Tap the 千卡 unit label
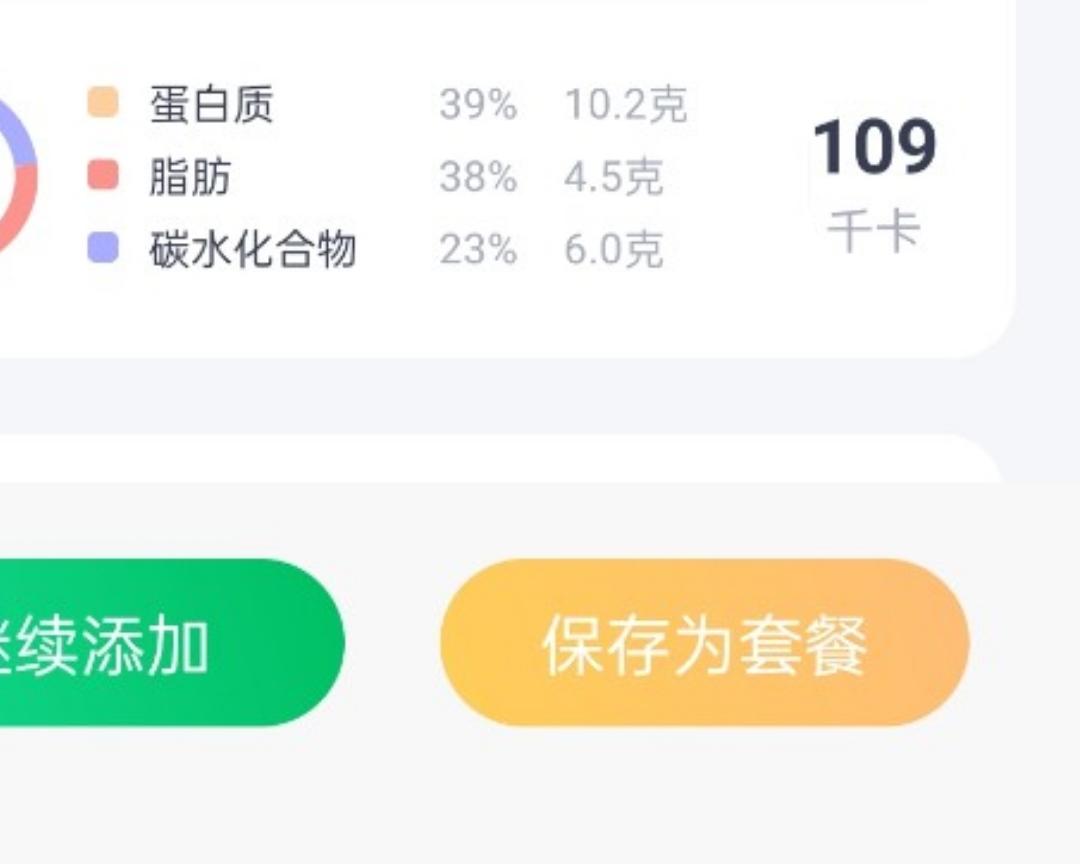 coord(873,231)
